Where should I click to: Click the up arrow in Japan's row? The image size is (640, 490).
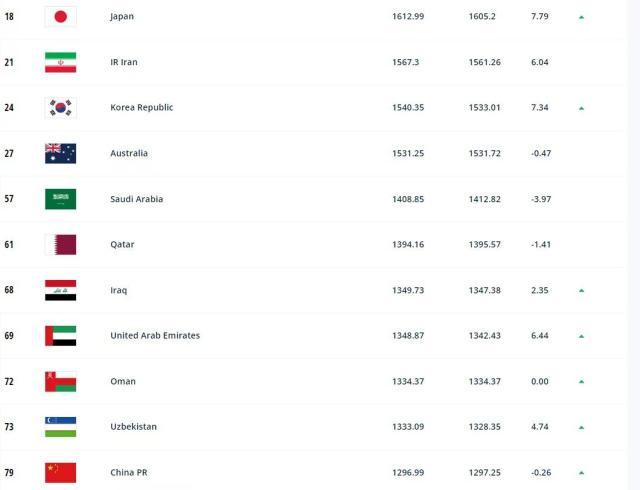(581, 17)
